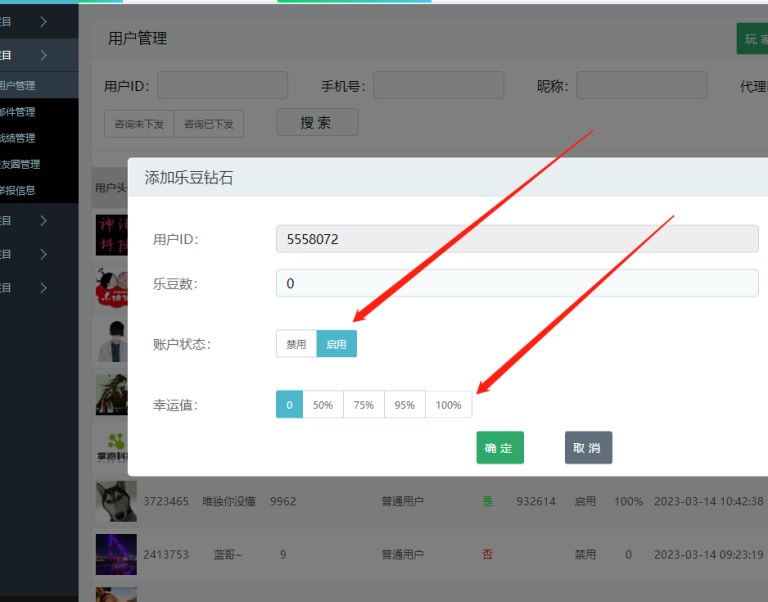Viewport: 768px width, 602px height.
Task: Open 邮件管理 in the sidebar
Action: (x=18, y=112)
